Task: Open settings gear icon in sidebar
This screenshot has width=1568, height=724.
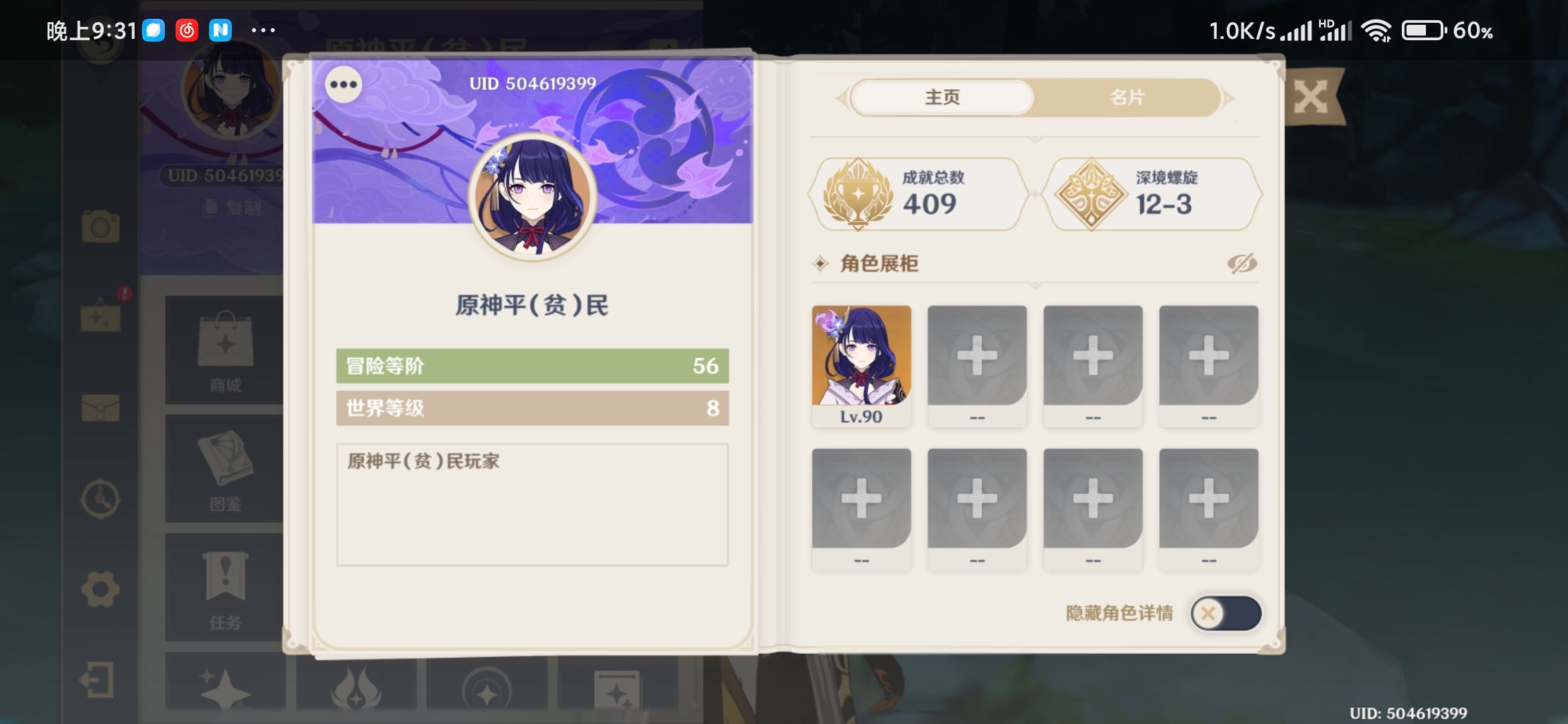Action: point(101,590)
